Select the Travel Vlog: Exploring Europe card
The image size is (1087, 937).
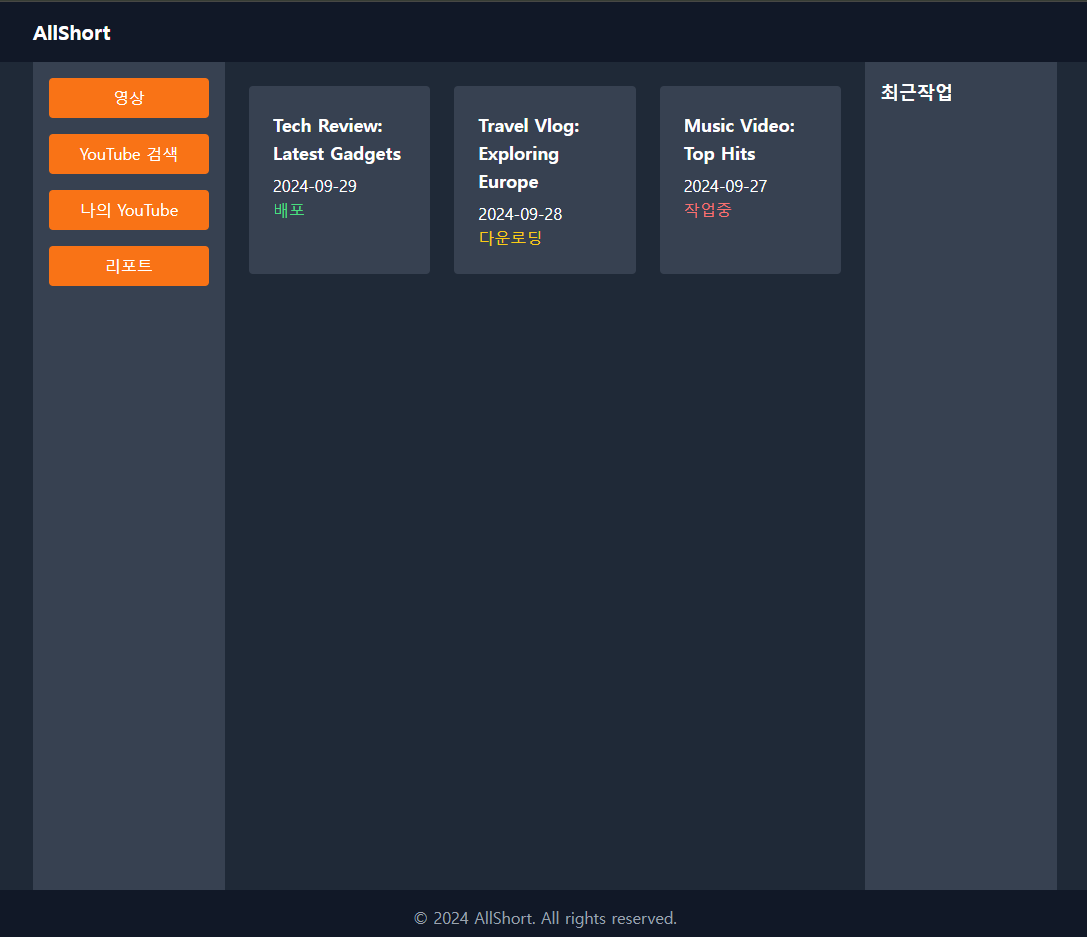click(x=544, y=179)
